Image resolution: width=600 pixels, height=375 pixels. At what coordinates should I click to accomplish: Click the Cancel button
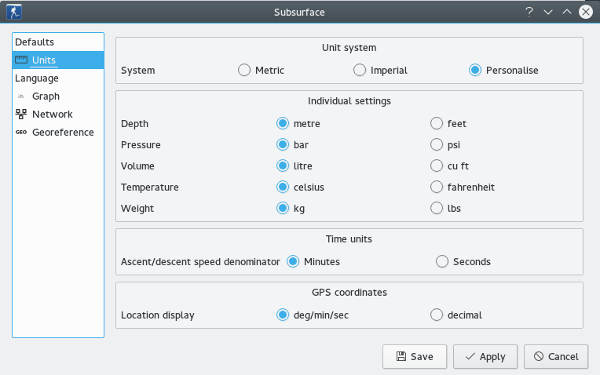click(556, 357)
